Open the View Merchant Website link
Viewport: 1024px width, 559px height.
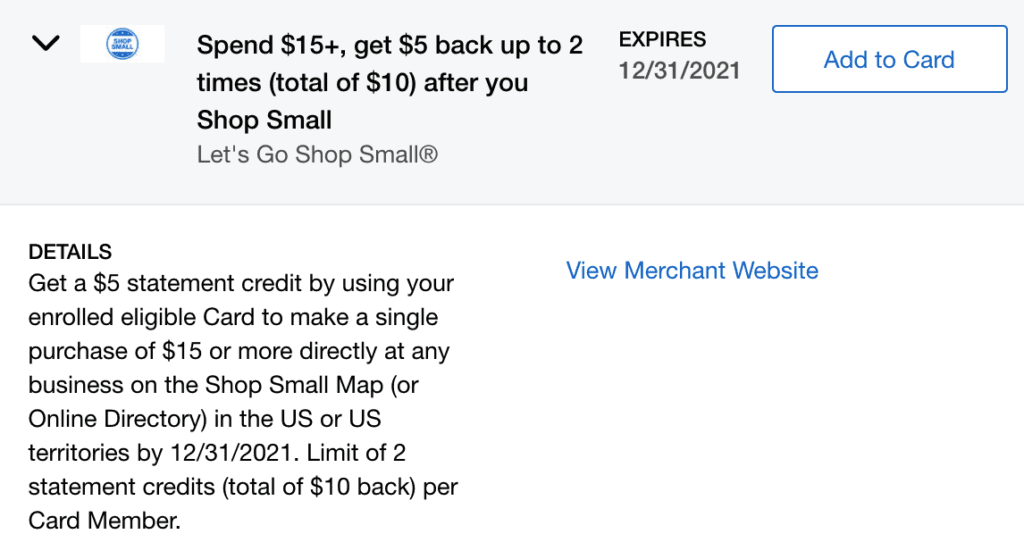692,270
